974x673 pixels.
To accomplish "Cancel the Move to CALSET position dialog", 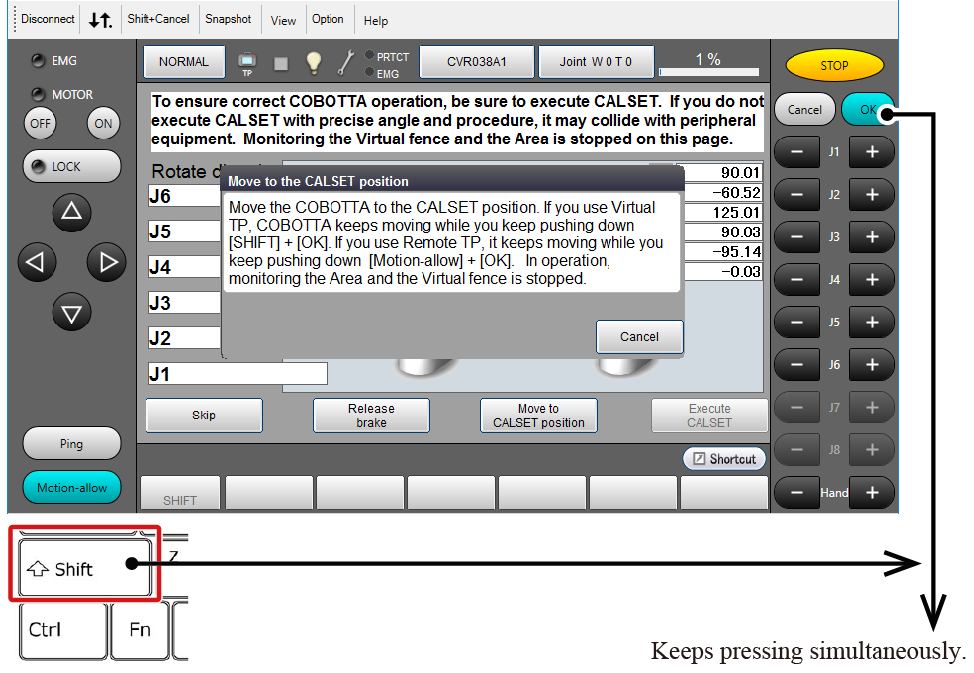I will (639, 337).
